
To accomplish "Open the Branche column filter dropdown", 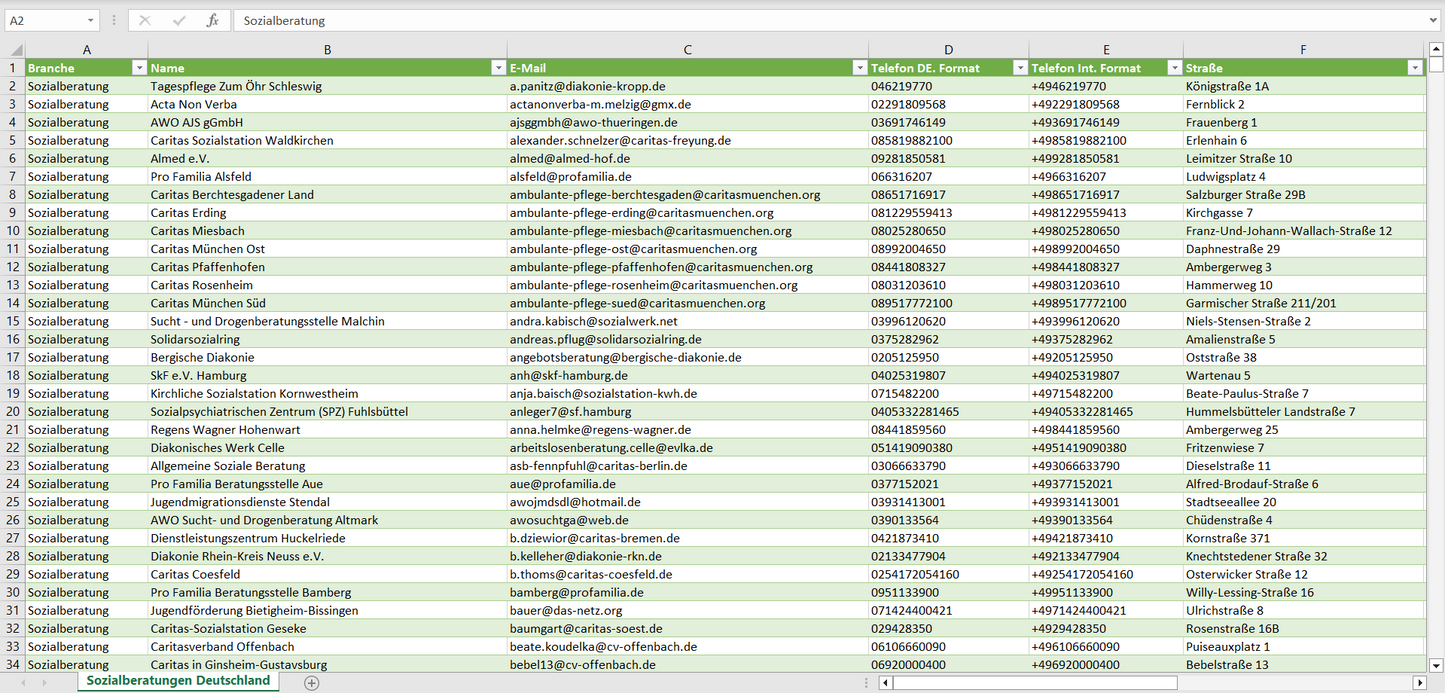I will point(139,68).
